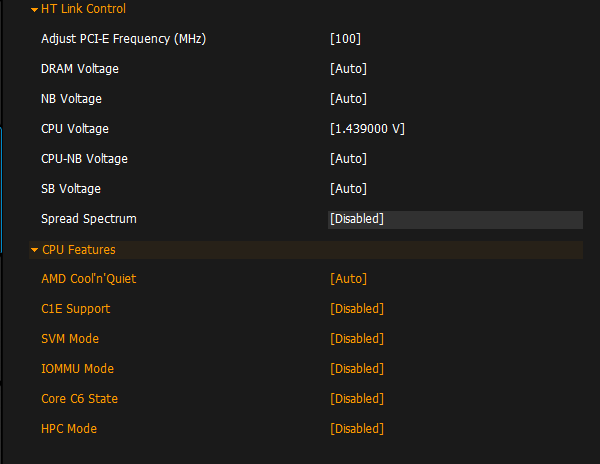The height and width of the screenshot is (464, 600).
Task: Collapse the CPU Features section arrow
Action: pyautogui.click(x=34, y=250)
